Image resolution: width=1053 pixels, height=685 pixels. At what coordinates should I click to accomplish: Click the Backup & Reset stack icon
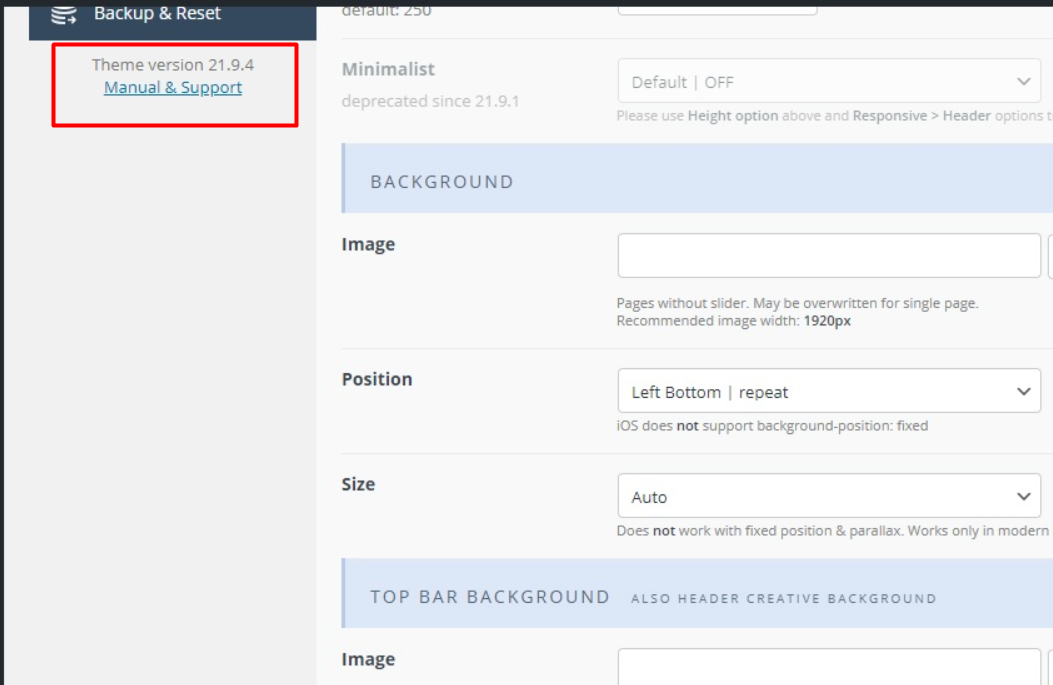[x=64, y=14]
